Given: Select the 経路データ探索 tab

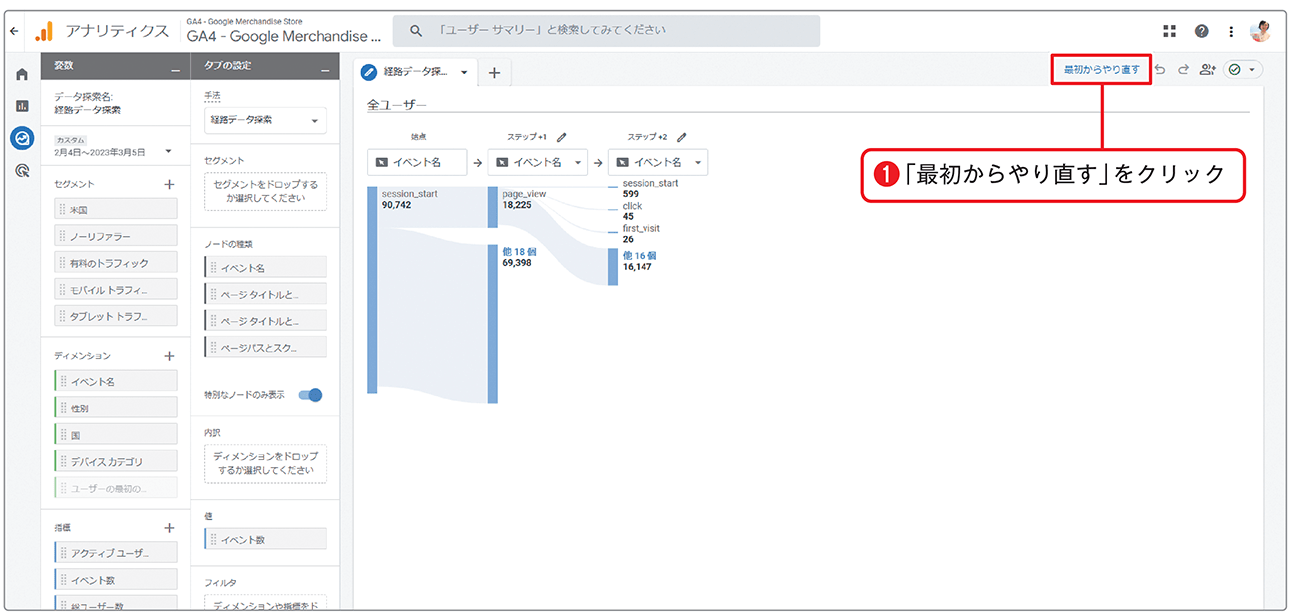Looking at the screenshot, I should 416,72.
